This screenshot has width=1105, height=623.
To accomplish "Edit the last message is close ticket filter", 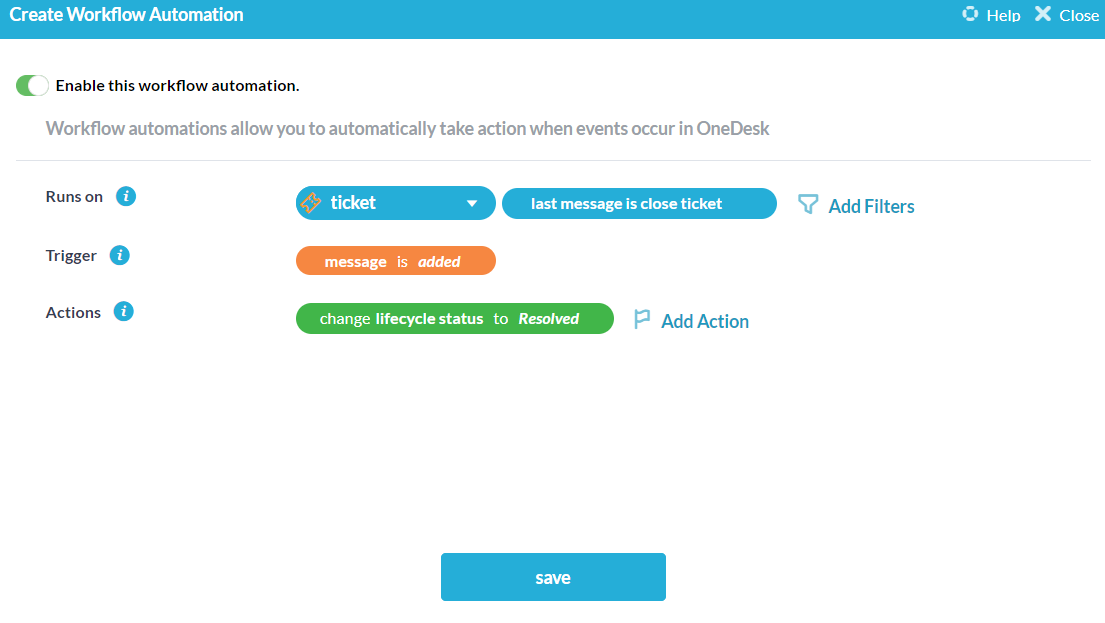I will pos(639,204).
